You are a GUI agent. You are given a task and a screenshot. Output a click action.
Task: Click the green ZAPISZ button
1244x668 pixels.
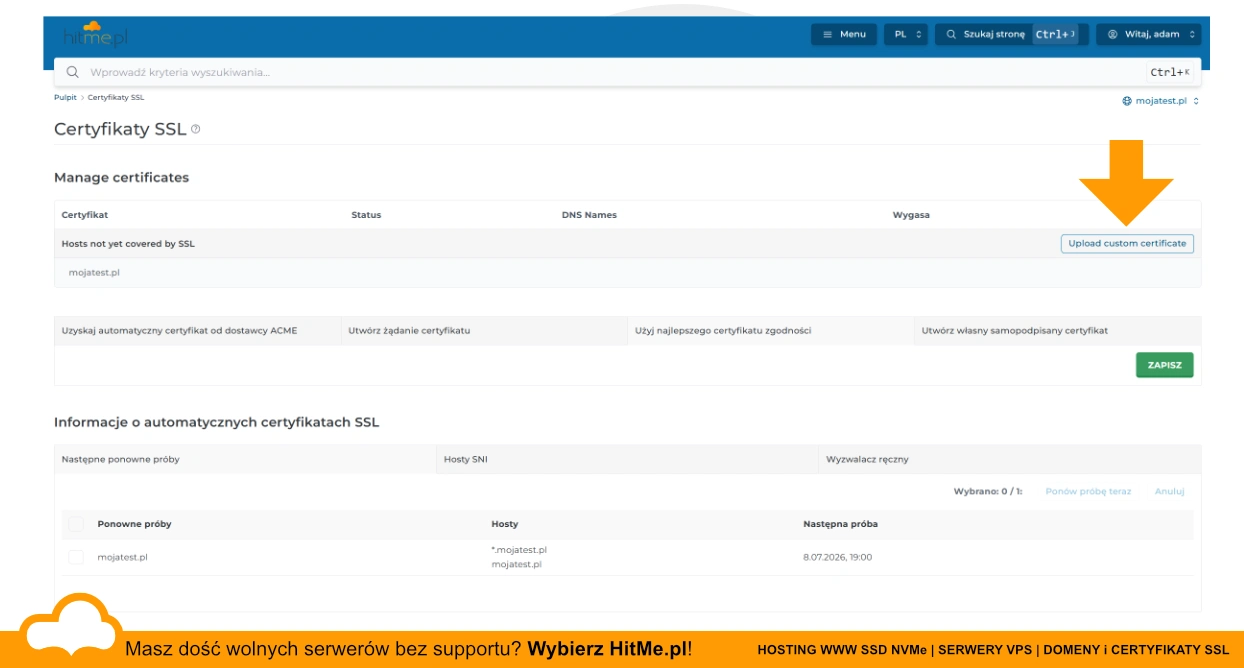(x=1164, y=365)
